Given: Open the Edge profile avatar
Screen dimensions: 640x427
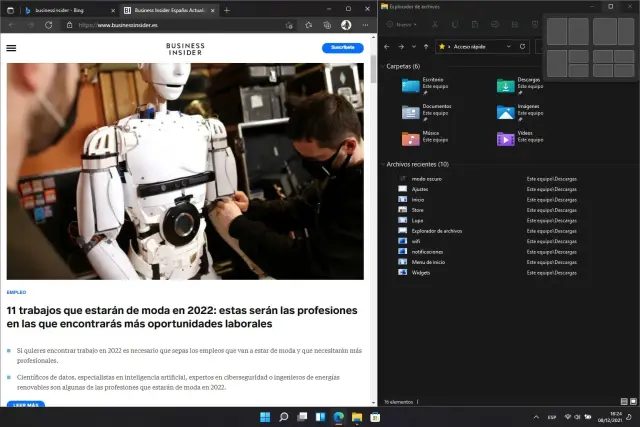Looking at the screenshot, I should pos(346,25).
